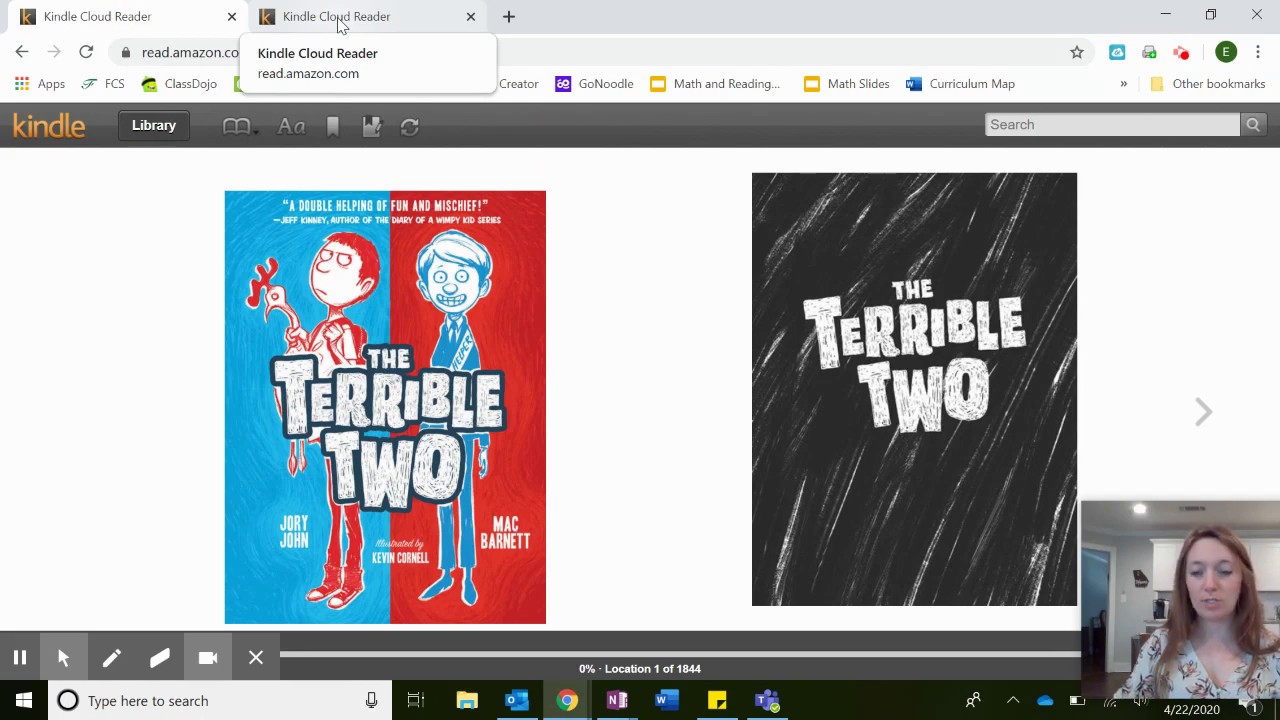1280x720 pixels.
Task: Open Outlook from the taskbar
Action: click(x=517, y=701)
